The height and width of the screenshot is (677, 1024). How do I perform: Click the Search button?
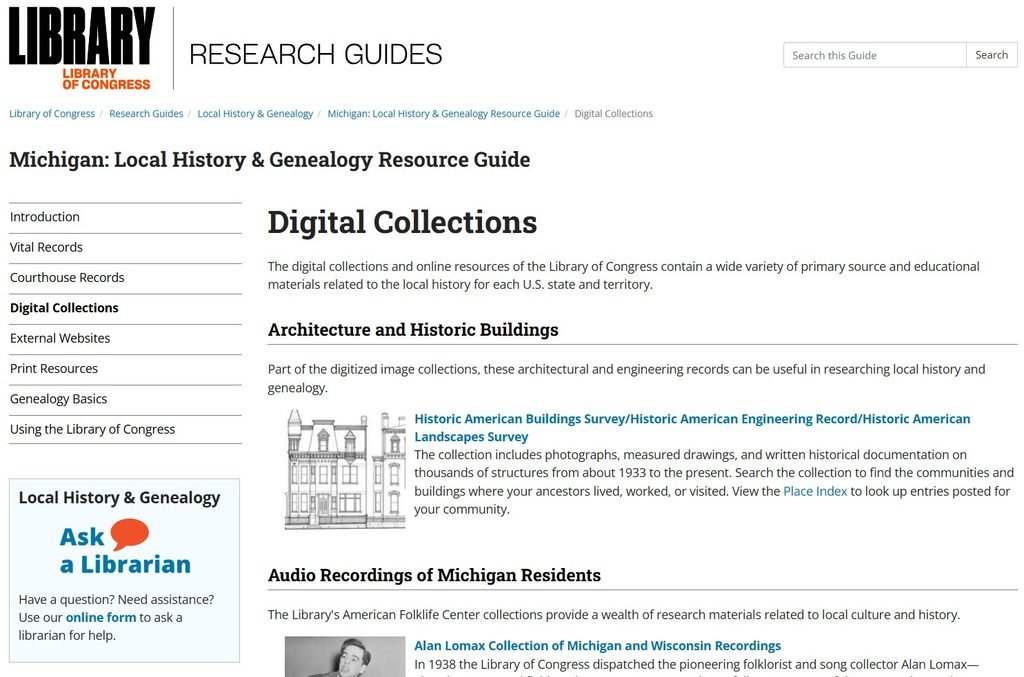pos(991,55)
